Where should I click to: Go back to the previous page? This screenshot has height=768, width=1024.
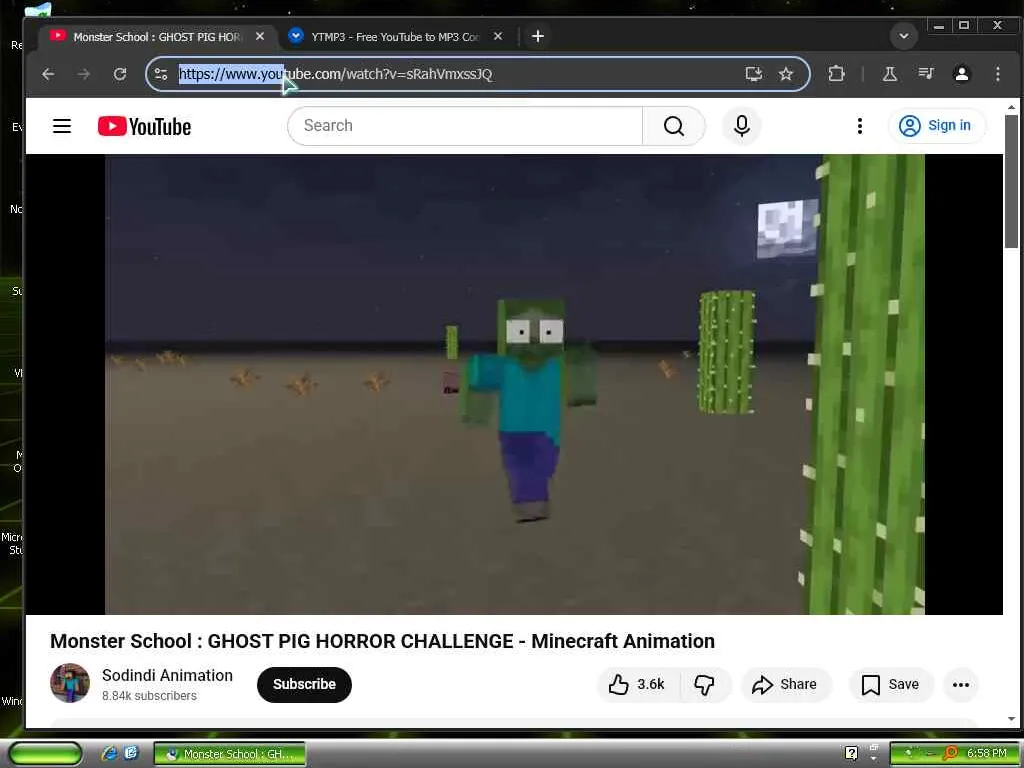click(48, 74)
